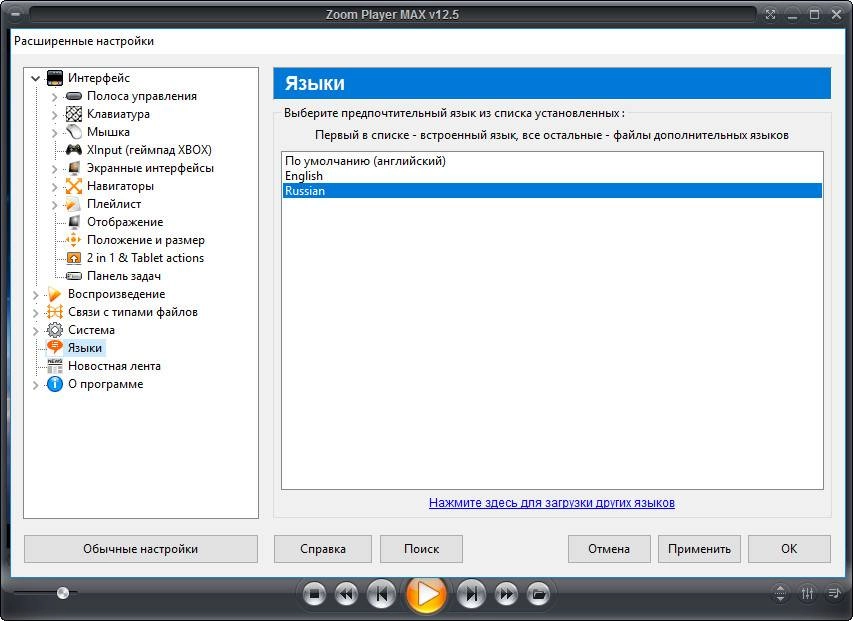853x621 pixels.
Task: Open link to download other languages
Action: 552,502
